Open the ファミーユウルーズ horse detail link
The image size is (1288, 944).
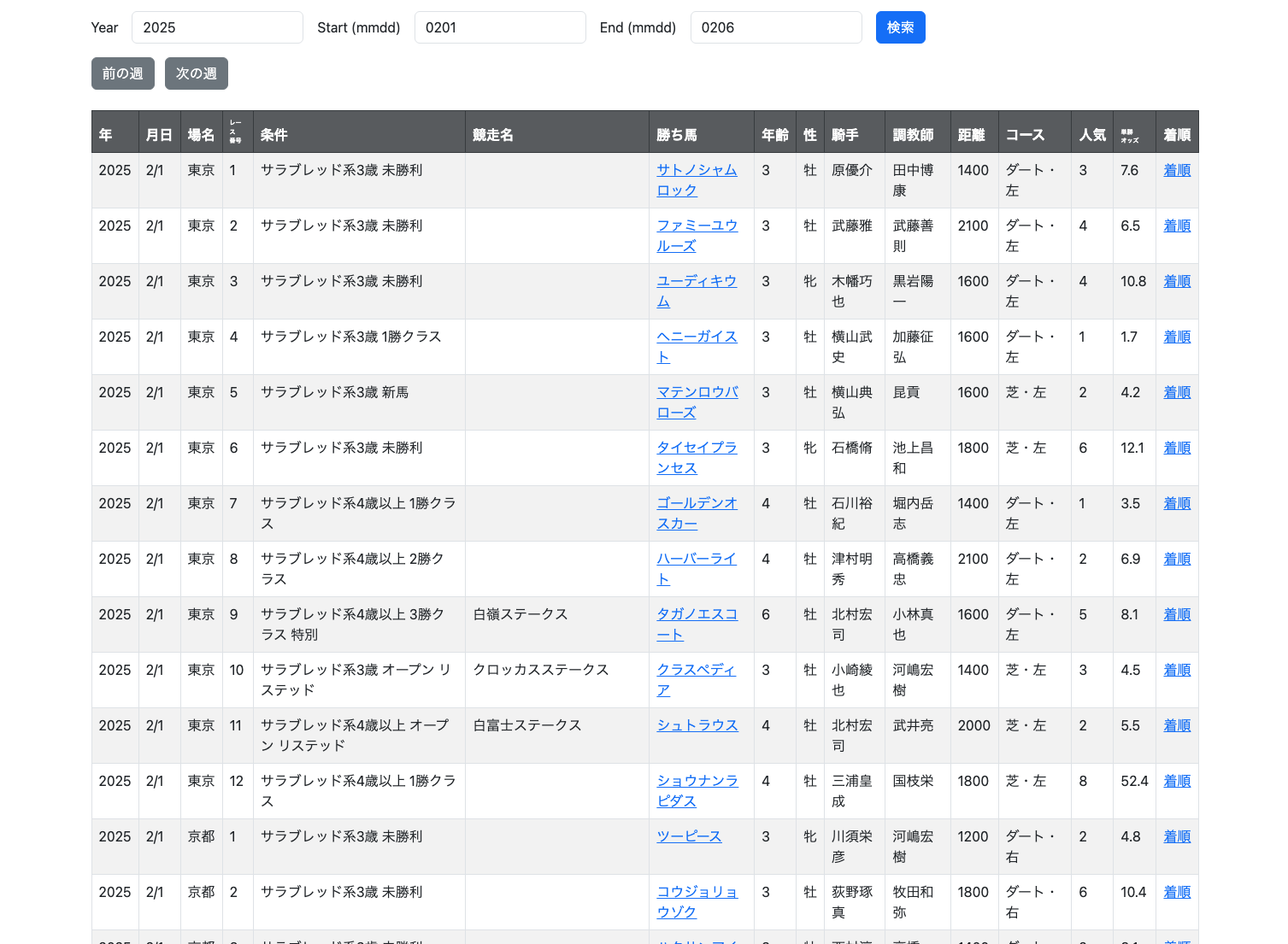pyautogui.click(x=697, y=236)
